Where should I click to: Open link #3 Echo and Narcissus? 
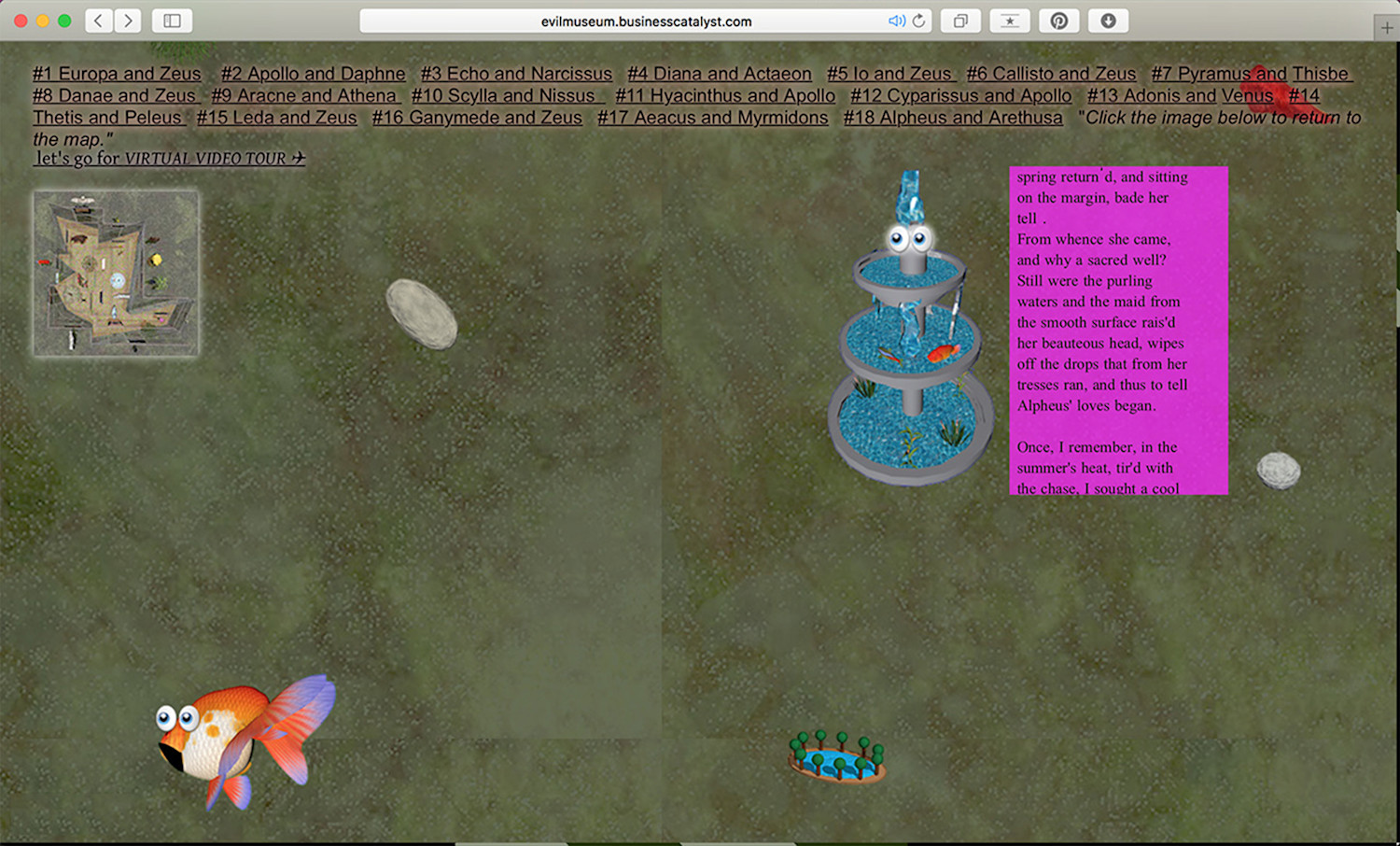point(516,74)
